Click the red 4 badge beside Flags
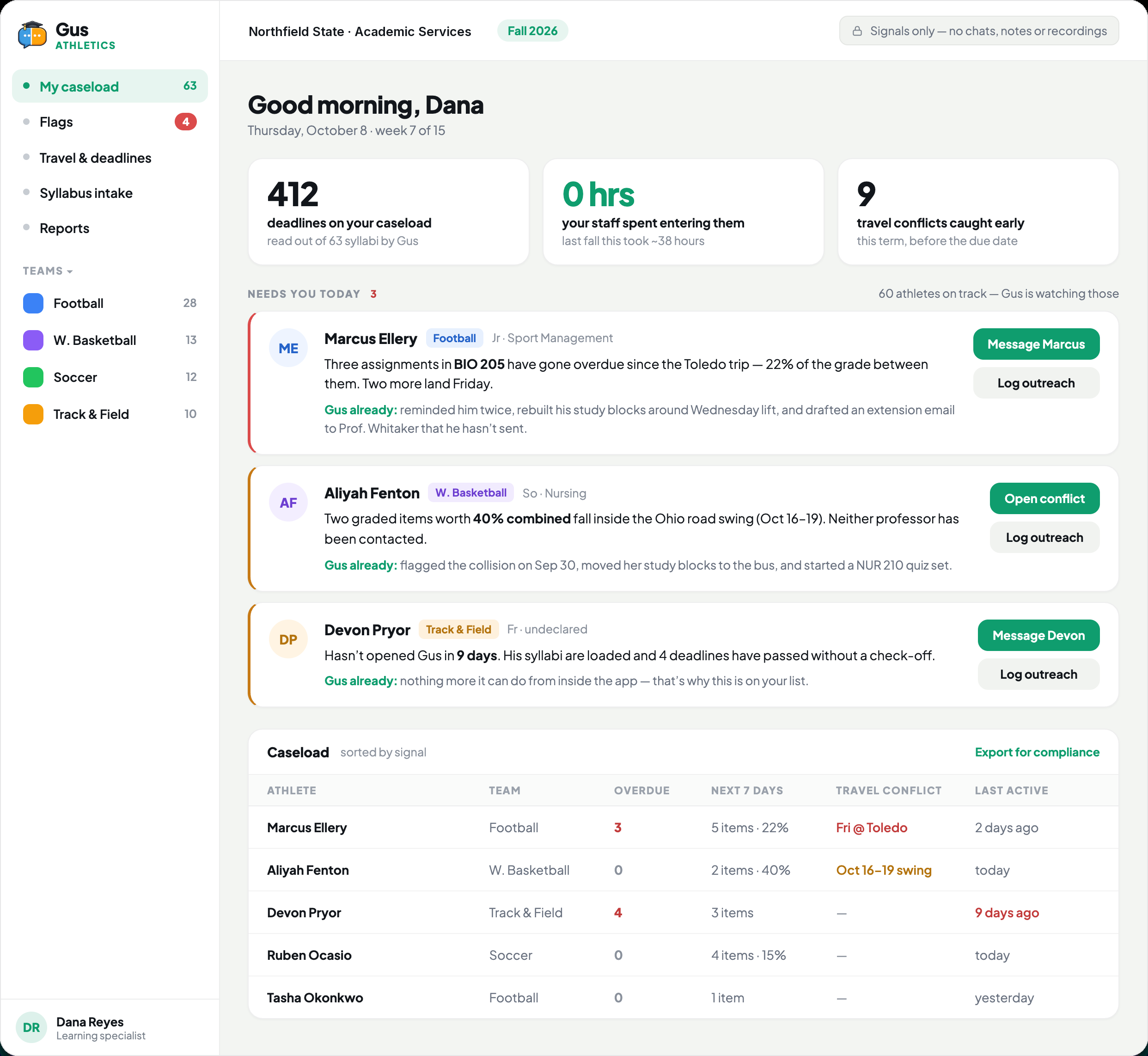Image resolution: width=1148 pixels, height=1056 pixels. click(x=186, y=122)
